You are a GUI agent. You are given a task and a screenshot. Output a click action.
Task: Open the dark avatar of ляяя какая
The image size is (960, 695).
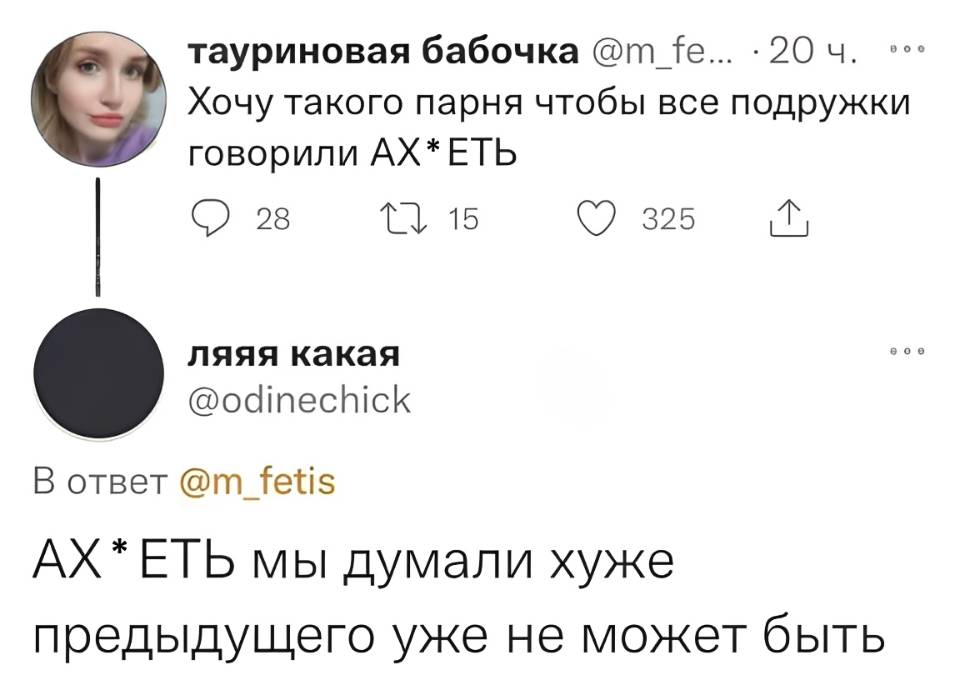pyautogui.click(x=98, y=372)
